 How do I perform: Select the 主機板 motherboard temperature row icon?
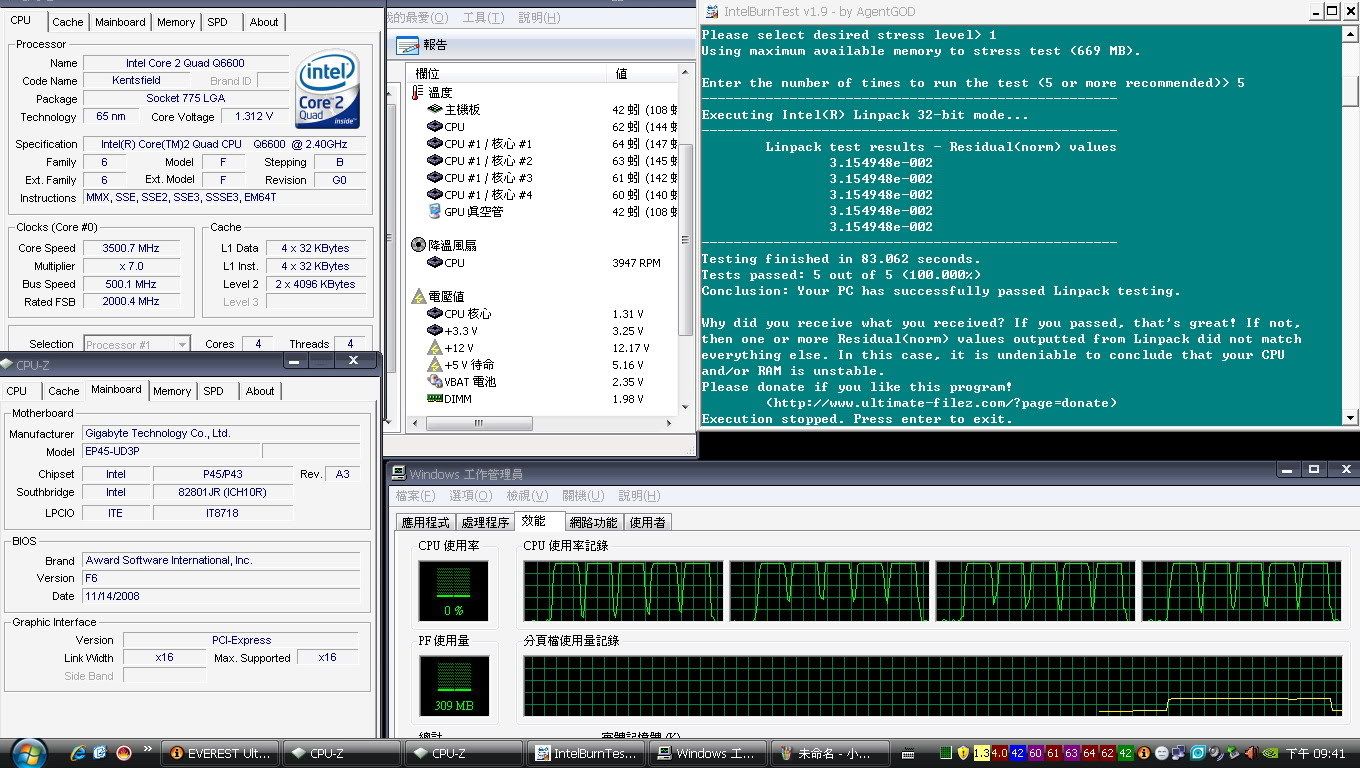coord(435,110)
